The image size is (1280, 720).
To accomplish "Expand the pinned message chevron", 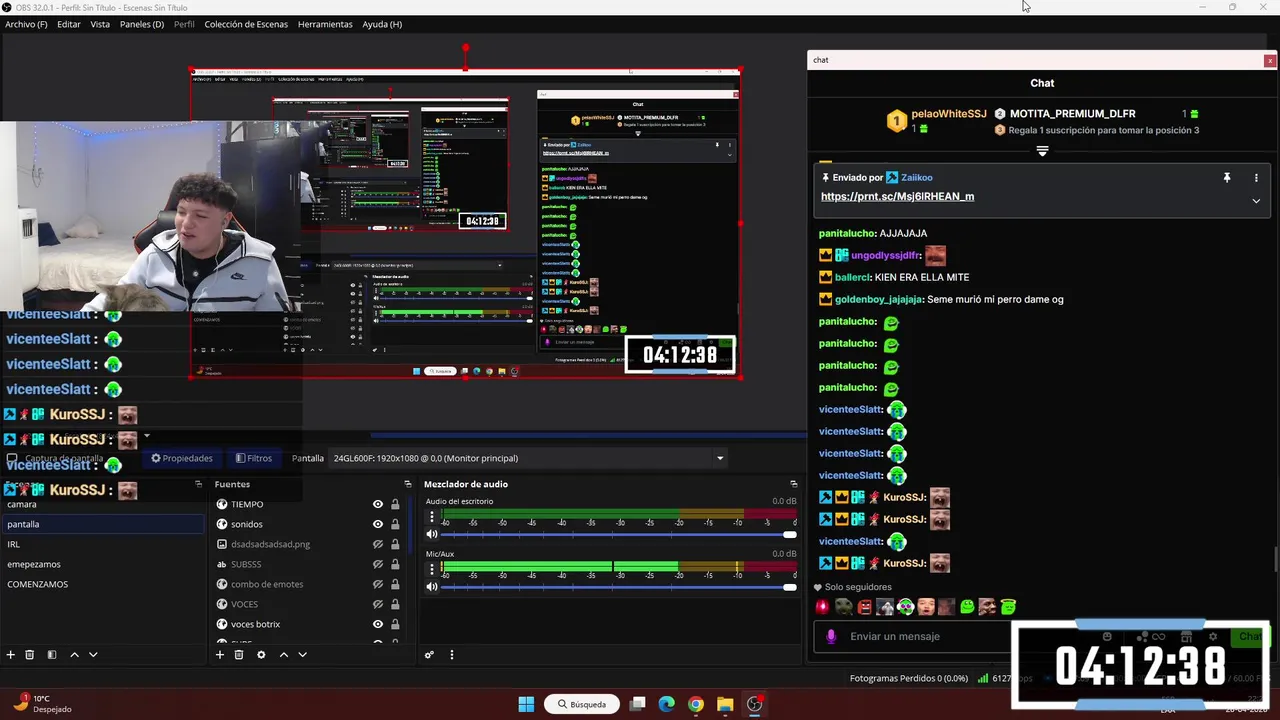I will tap(1256, 200).
